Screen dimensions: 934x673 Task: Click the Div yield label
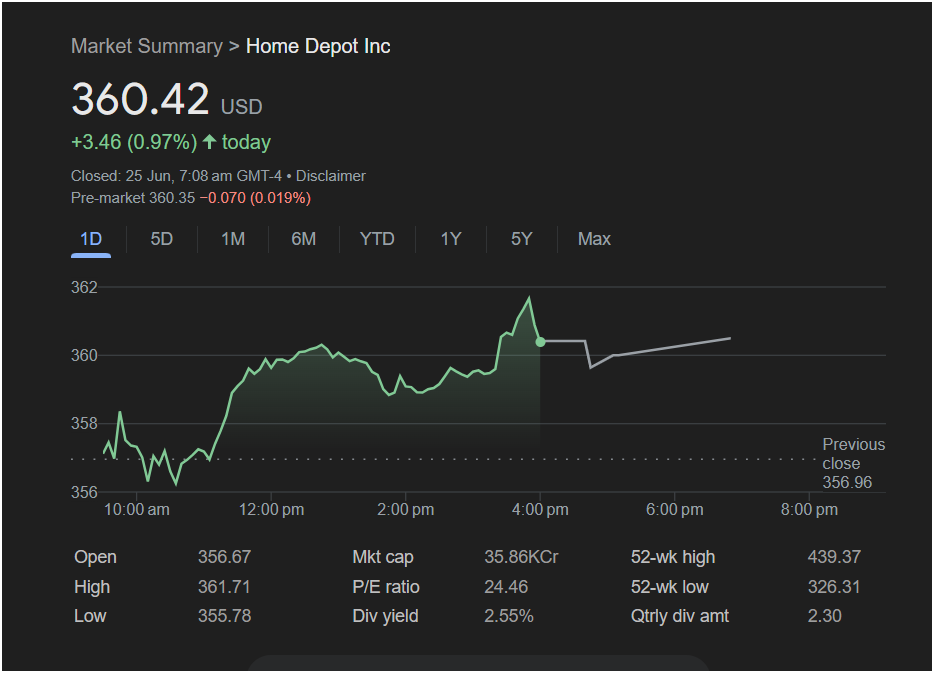(385, 616)
